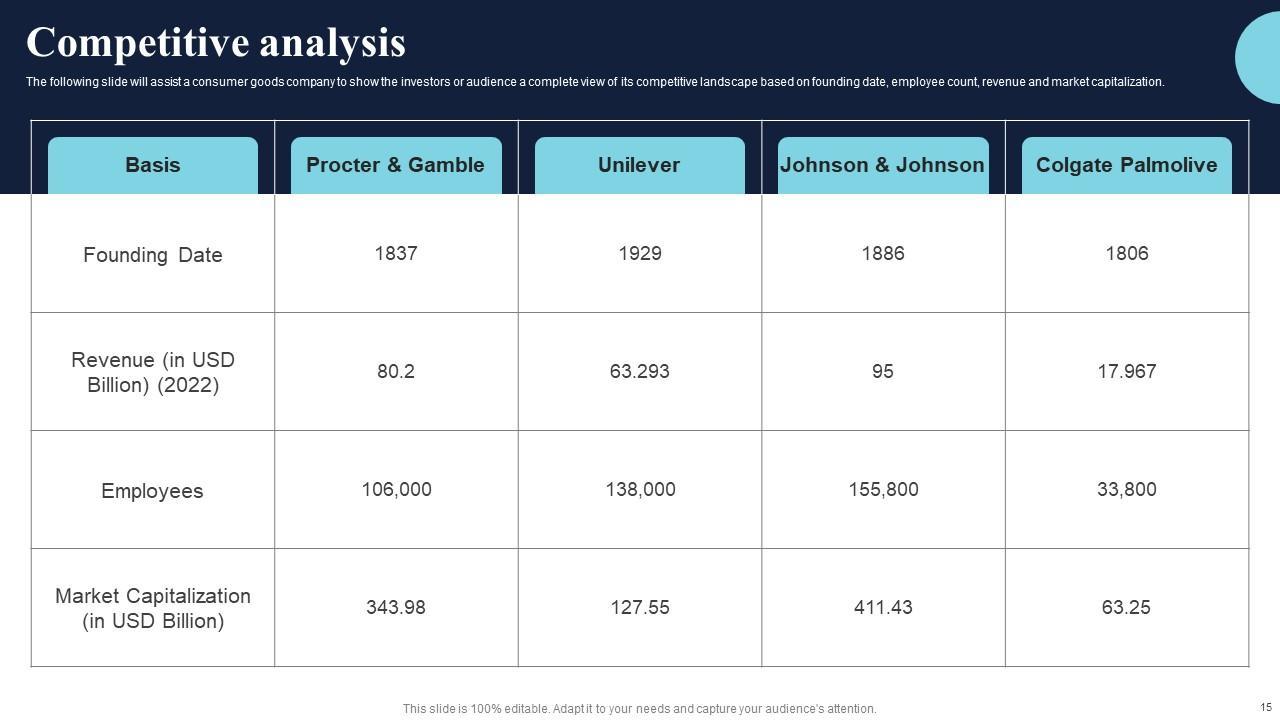Select Procter & Gamble founding year 1837
Image resolution: width=1280 pixels, height=720 pixels.
coord(396,253)
